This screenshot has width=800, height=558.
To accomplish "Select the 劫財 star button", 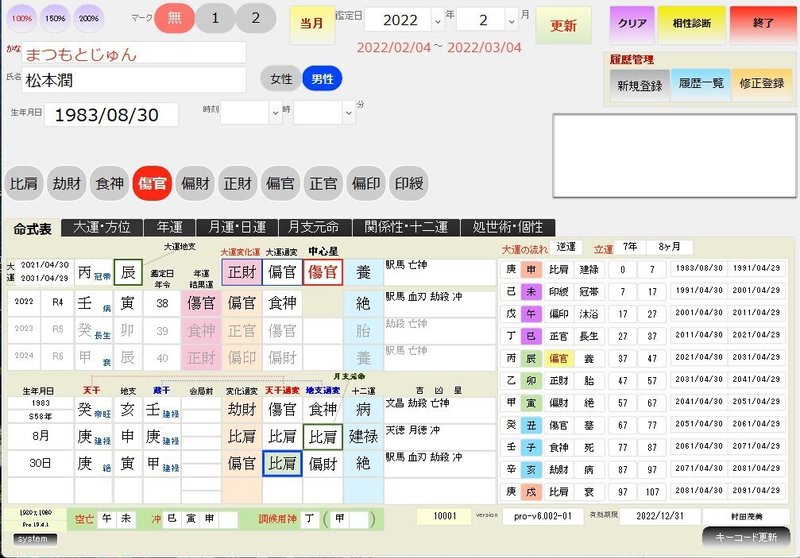I will point(66,183).
